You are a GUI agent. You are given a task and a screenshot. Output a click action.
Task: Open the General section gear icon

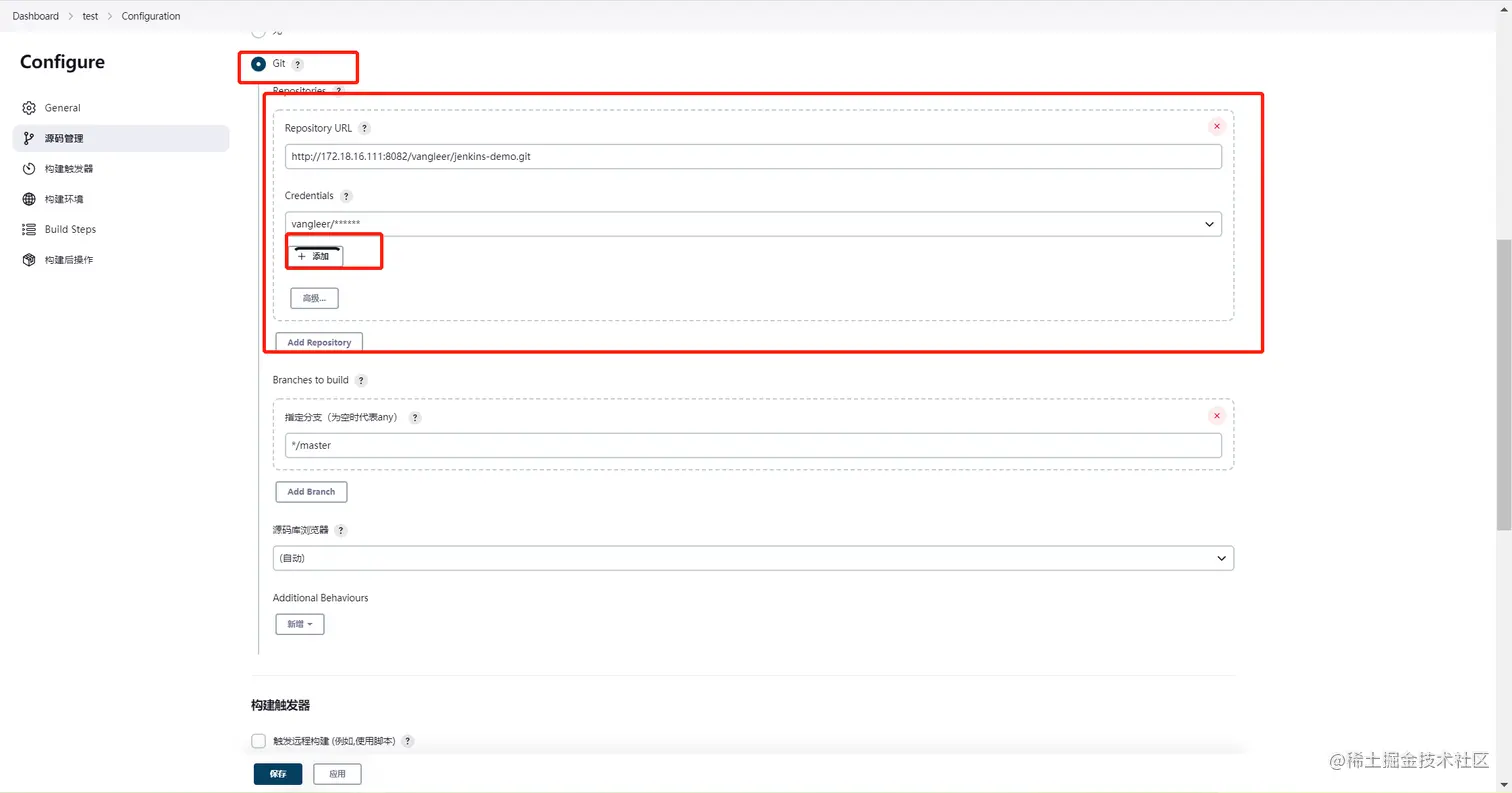coord(29,108)
